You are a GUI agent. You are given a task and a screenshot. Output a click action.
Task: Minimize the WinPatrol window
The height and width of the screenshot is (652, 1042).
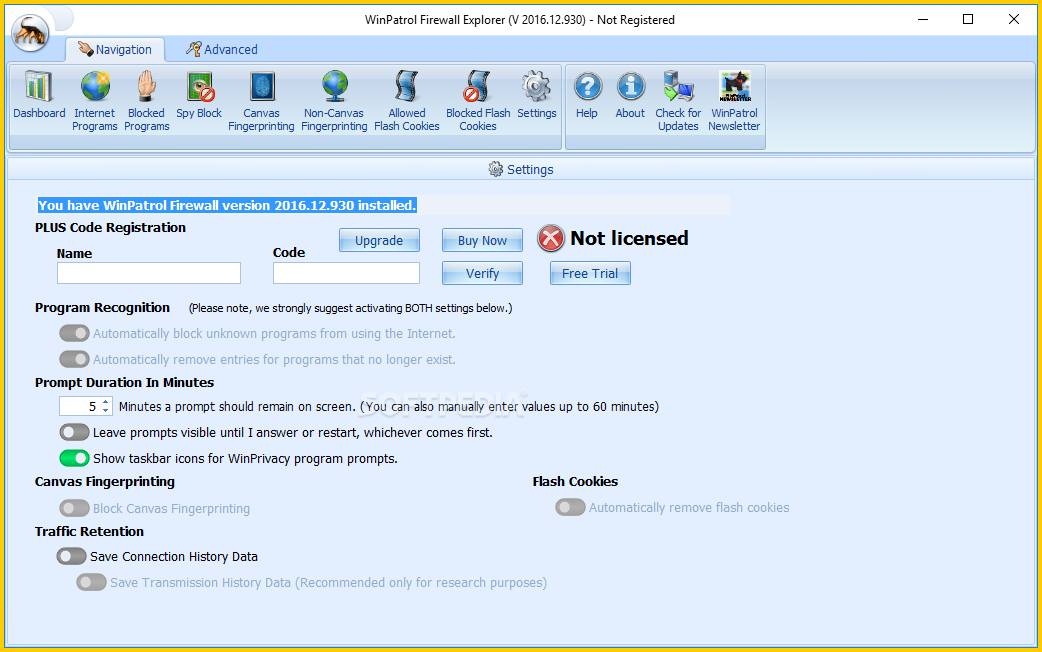[x=922, y=19]
